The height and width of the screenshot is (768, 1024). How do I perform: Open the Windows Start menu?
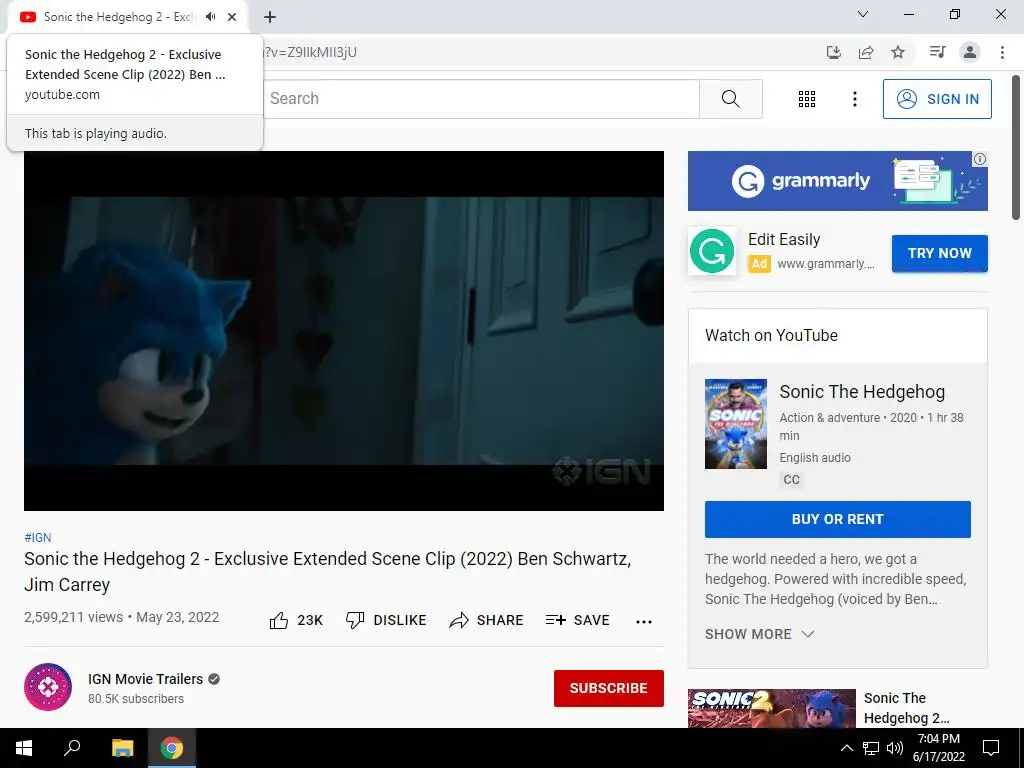[x=24, y=748]
